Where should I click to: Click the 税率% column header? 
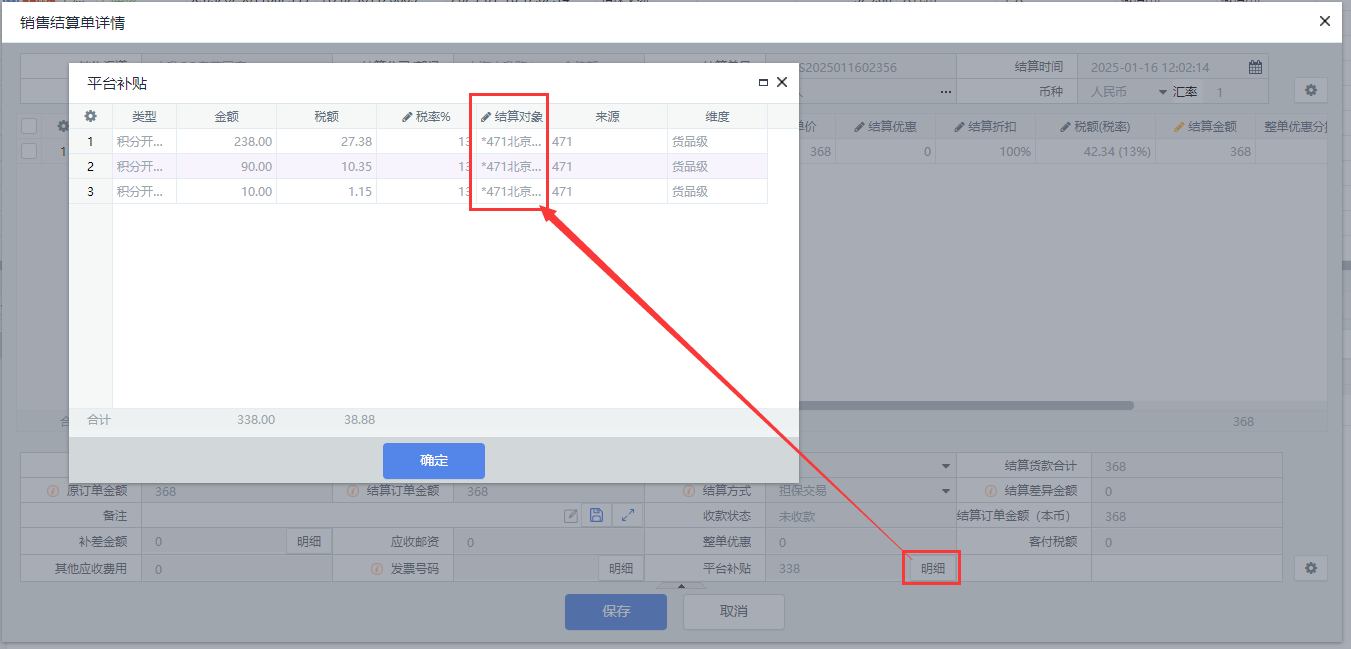click(x=427, y=117)
